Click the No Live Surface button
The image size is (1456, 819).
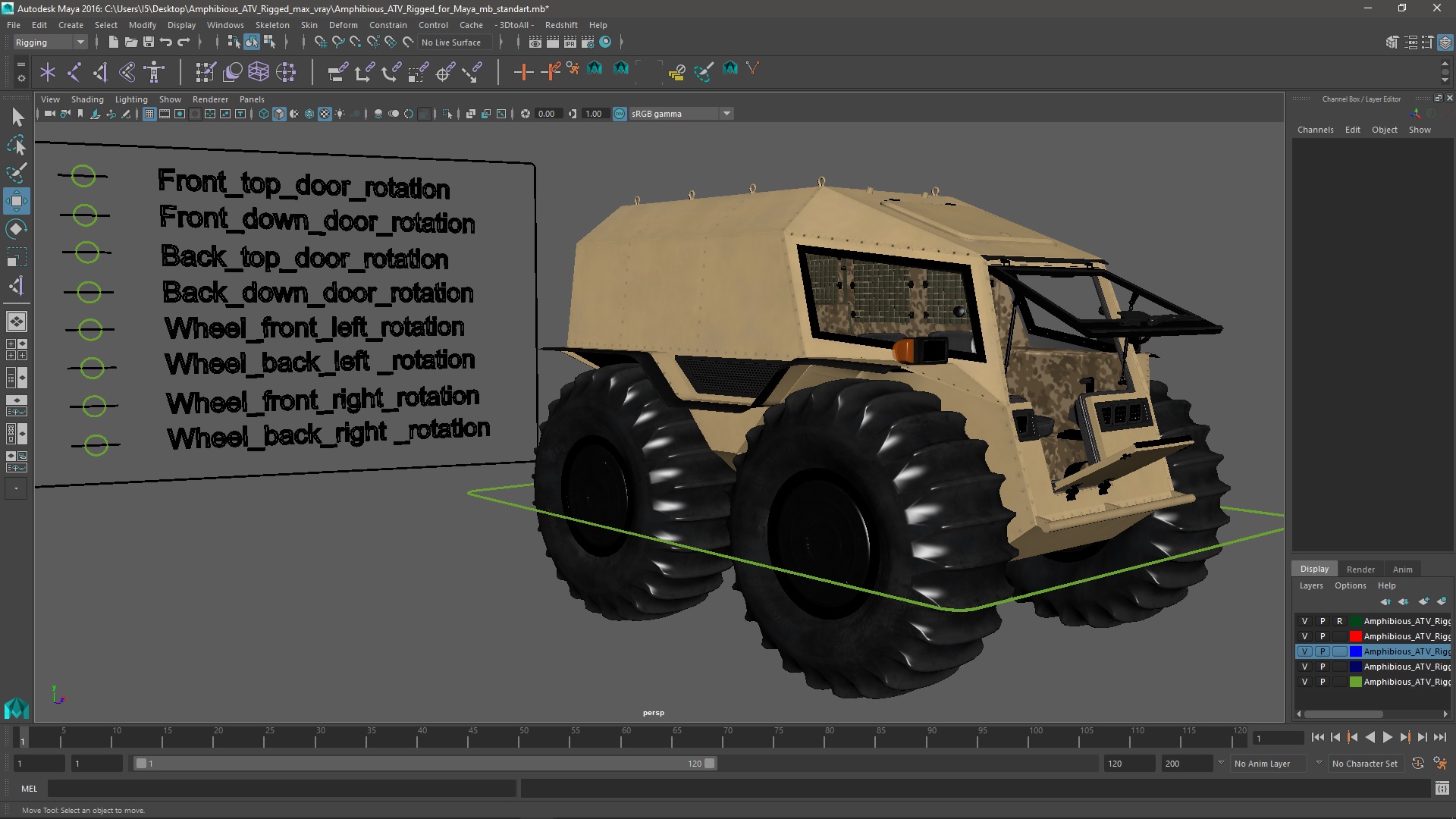click(x=451, y=42)
